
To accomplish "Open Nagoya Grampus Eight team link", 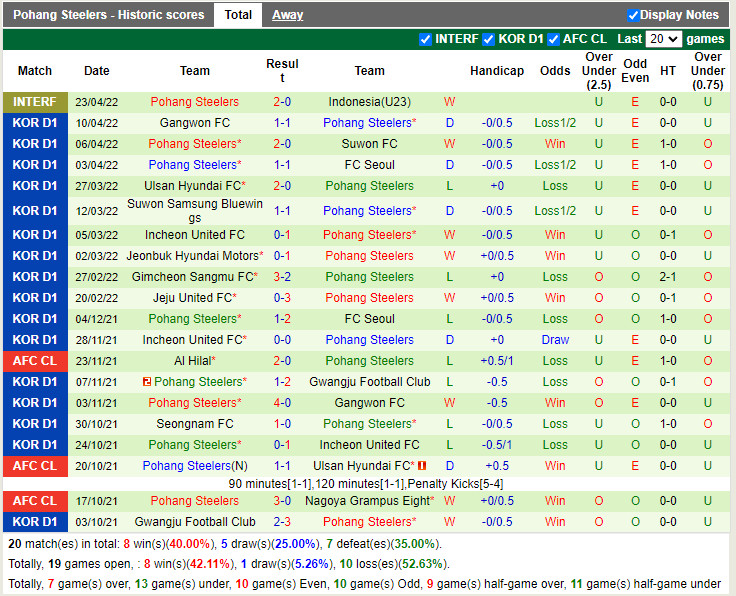I will click(x=369, y=501).
